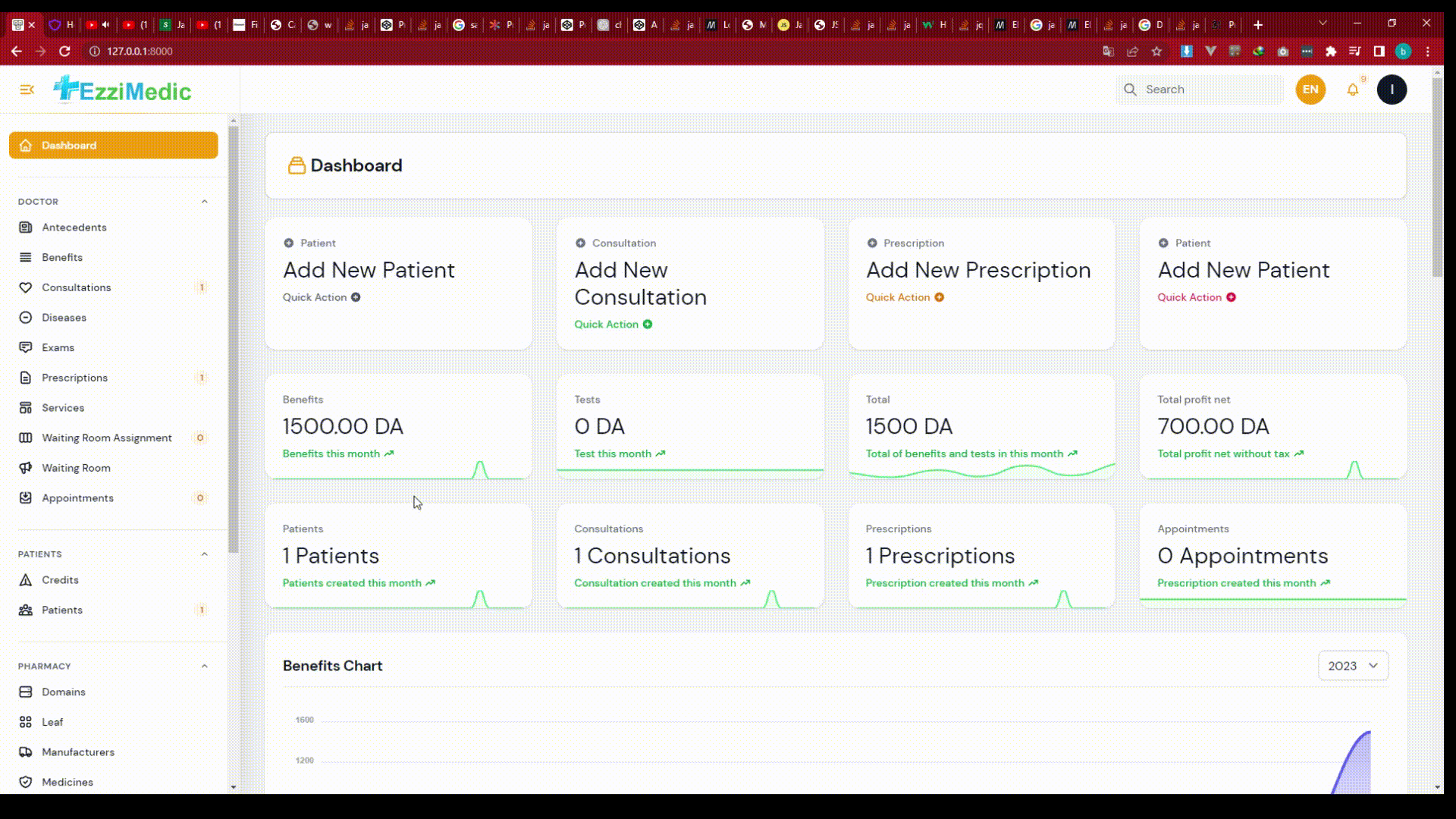
Task: Select Dashboard in the sidebar
Action: [114, 146]
